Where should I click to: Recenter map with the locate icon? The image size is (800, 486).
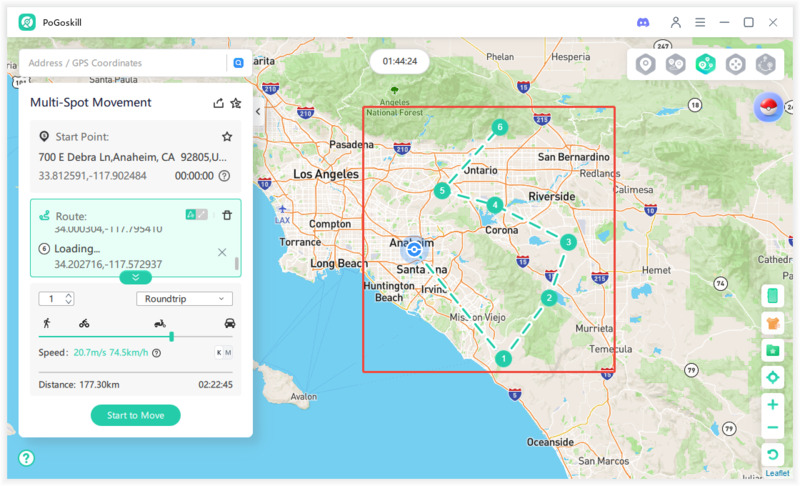pyautogui.click(x=772, y=377)
